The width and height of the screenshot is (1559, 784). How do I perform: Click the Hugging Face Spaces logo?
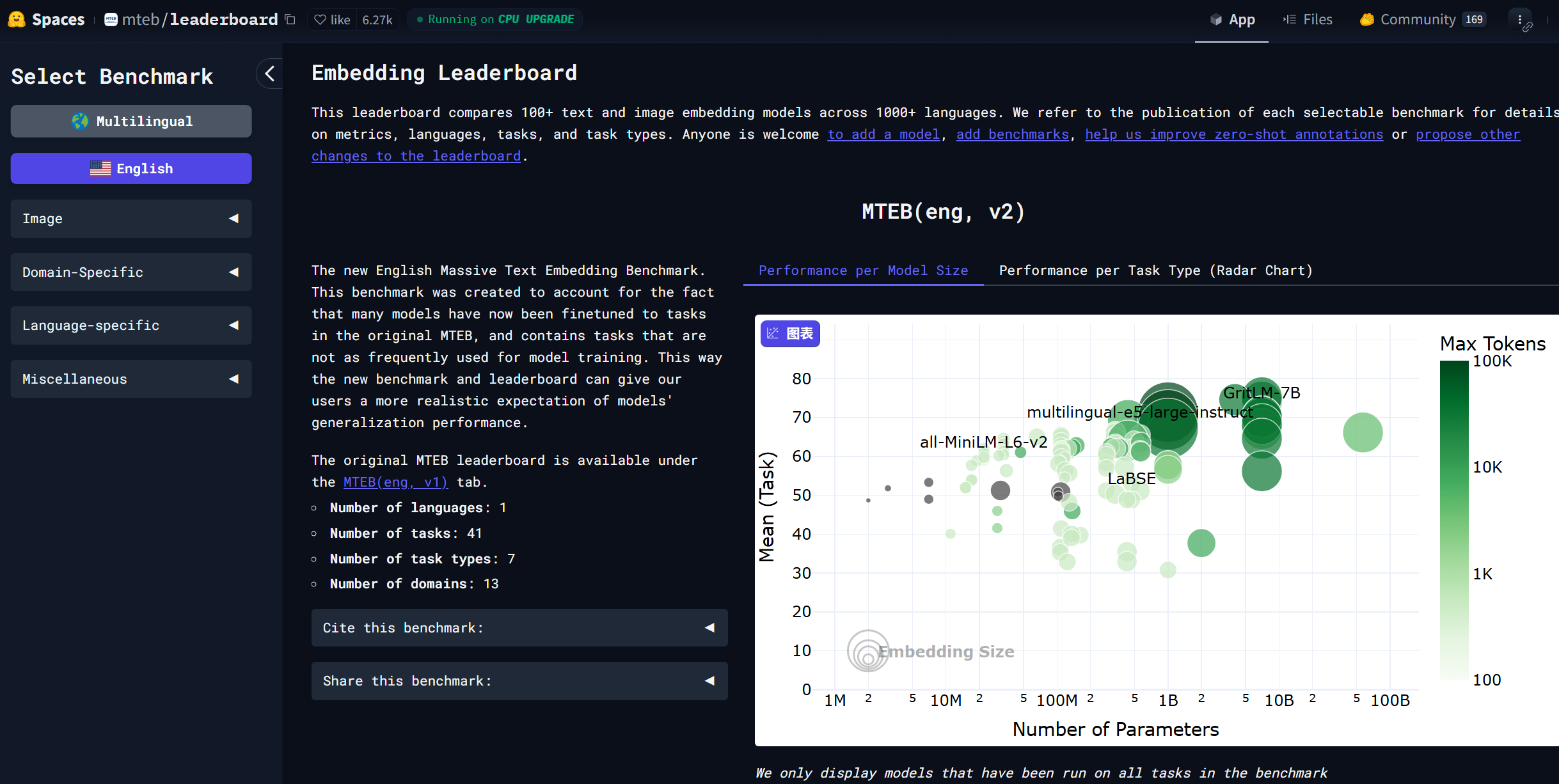click(x=45, y=19)
